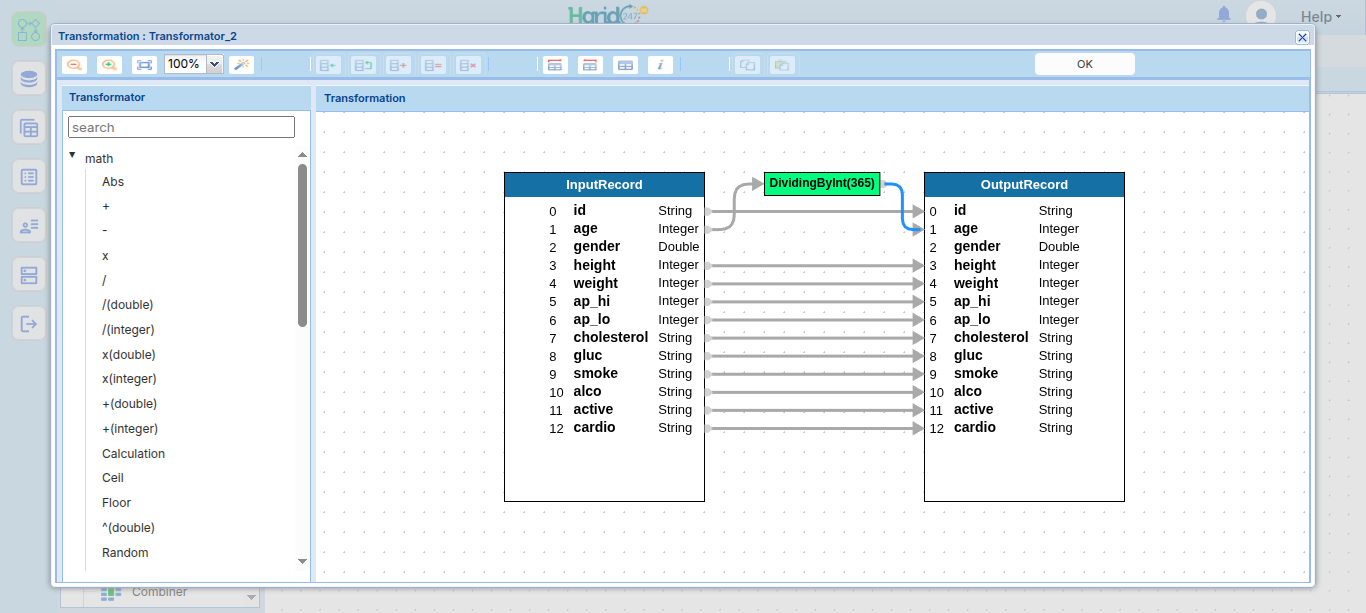Viewport: 1366px width, 613px height.
Task: Click the greyed row icon with plus sign
Action: (398, 65)
